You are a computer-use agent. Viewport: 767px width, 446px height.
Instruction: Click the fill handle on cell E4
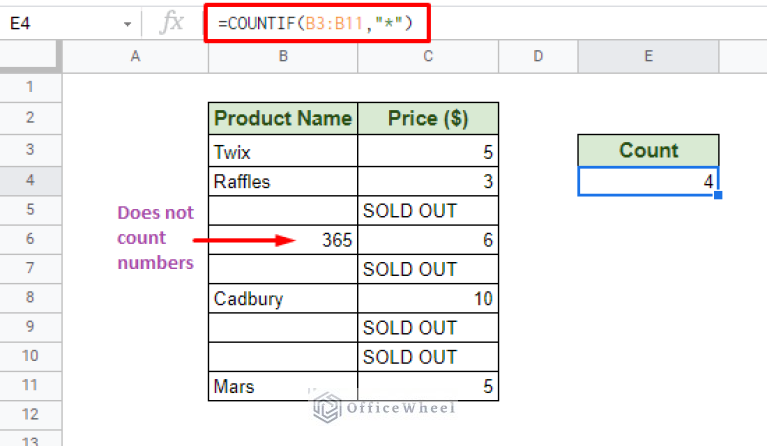pyautogui.click(x=718, y=195)
